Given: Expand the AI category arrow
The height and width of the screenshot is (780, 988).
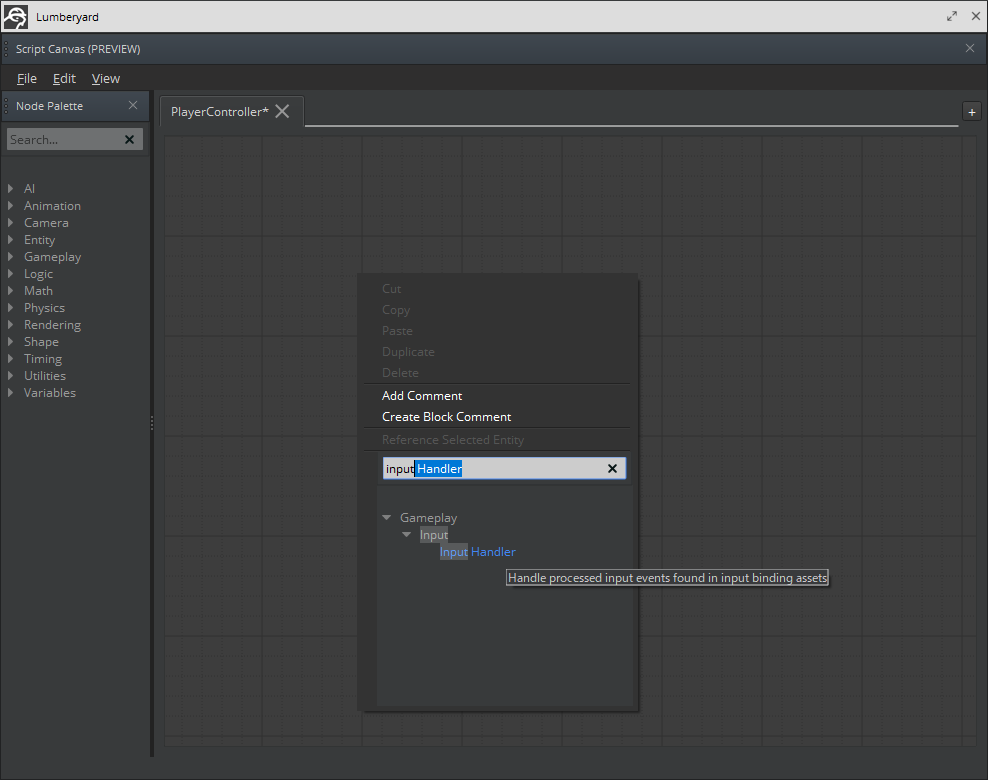Looking at the screenshot, I should point(10,188).
